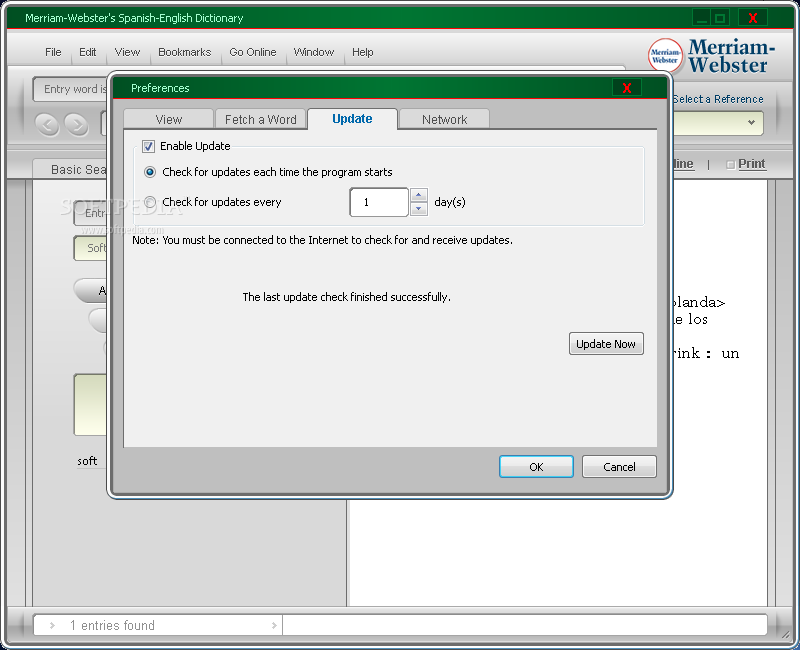Minimize the dictionary main window
The width and height of the screenshot is (800, 650).
tap(702, 18)
